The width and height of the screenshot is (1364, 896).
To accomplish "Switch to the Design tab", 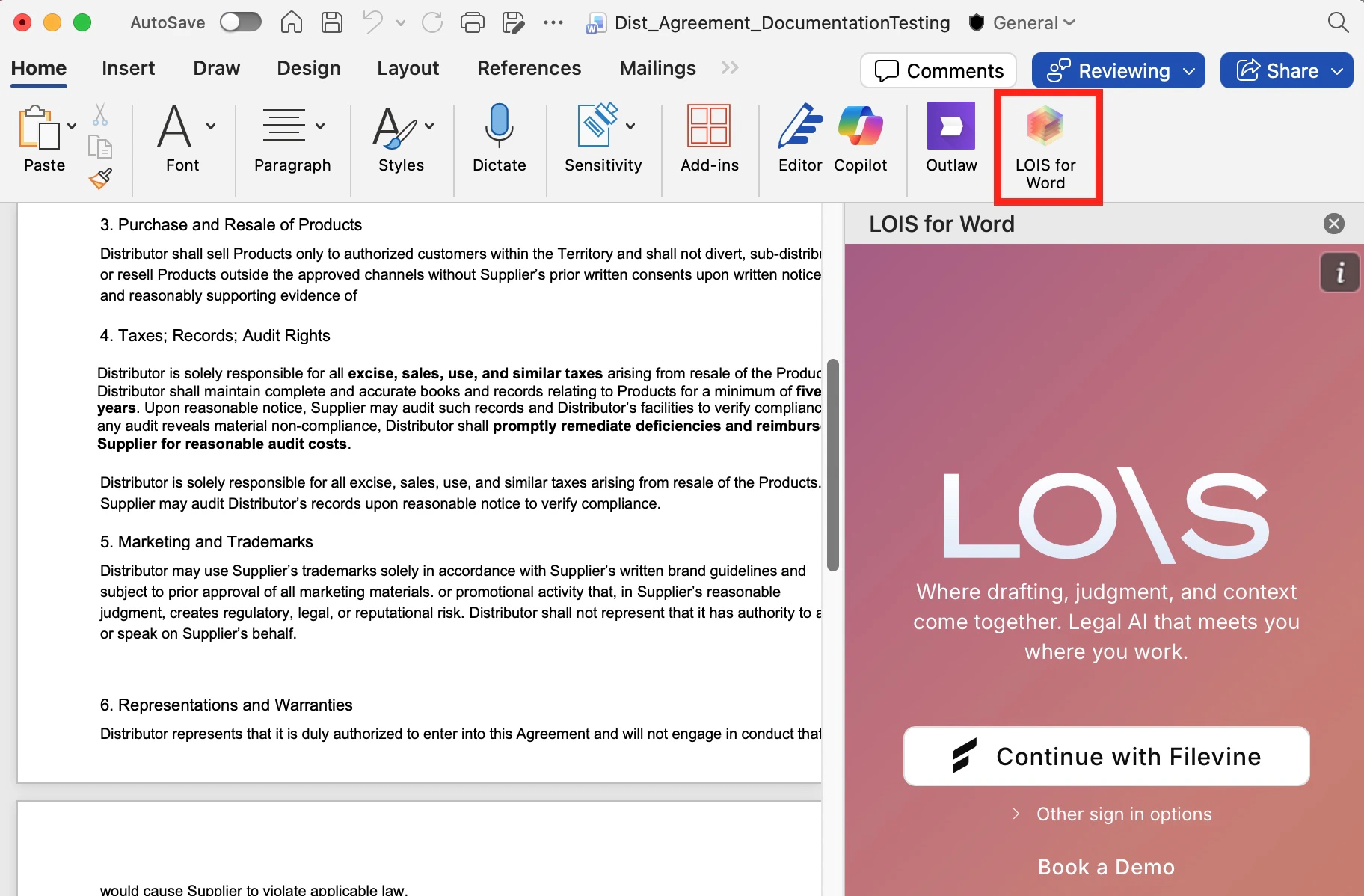I will pyautogui.click(x=309, y=68).
